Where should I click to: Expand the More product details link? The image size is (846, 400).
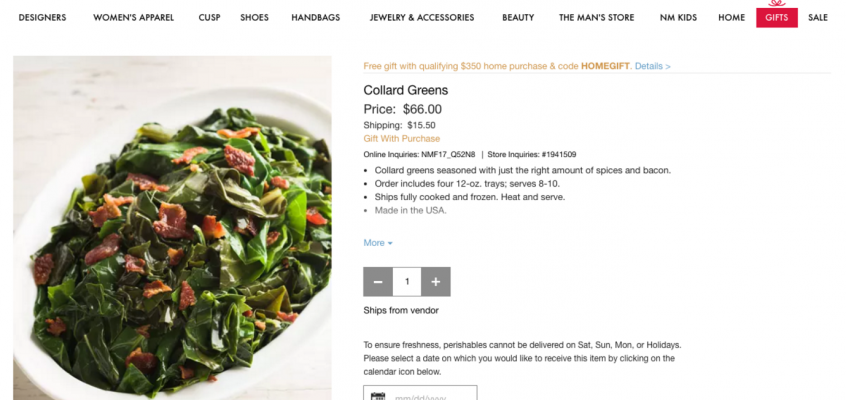click(x=378, y=243)
